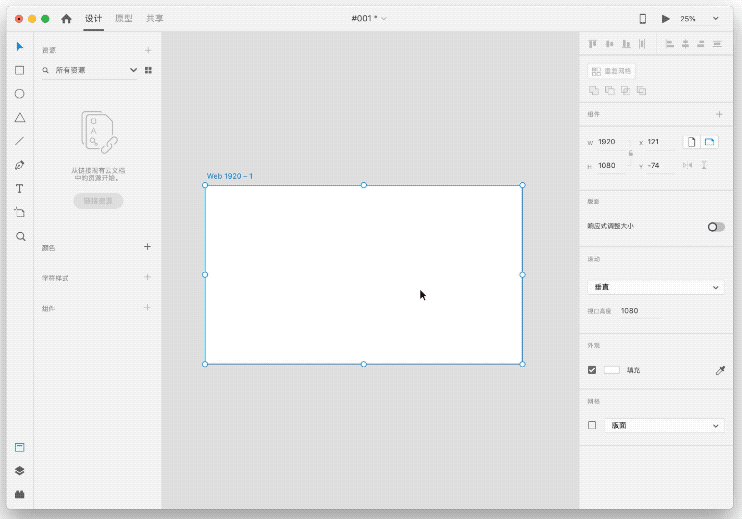742x519 pixels.
Task: Open the 25% zoom level dropdown
Action: [700, 18]
